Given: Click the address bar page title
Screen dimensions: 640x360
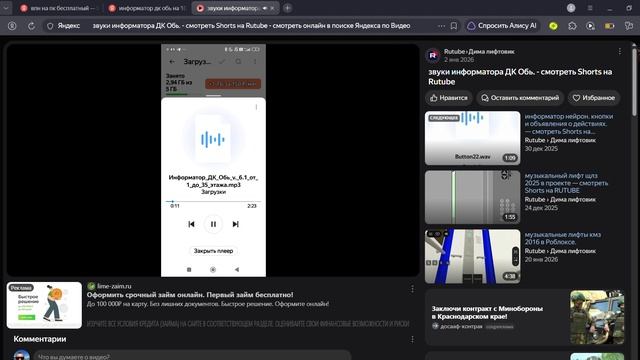Looking at the screenshot, I should coord(251,26).
